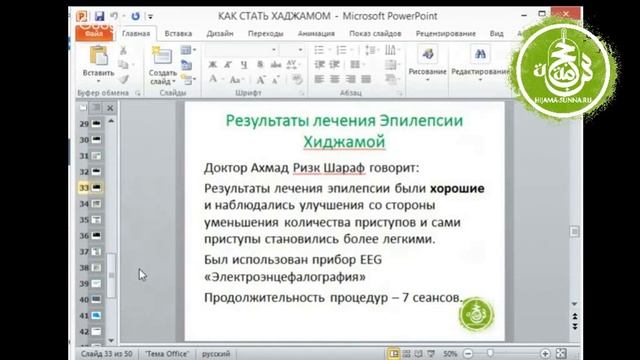
Task: Toggle Align Right paragraph alignment
Action: coord(350,79)
